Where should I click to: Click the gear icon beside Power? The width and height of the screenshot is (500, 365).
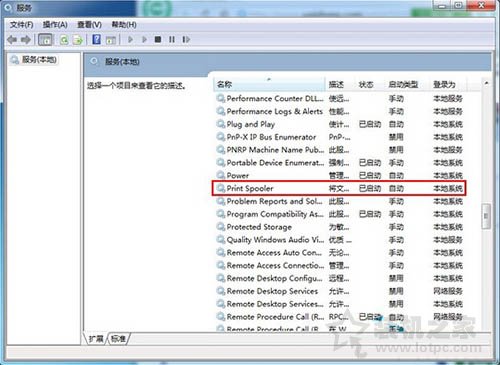point(221,175)
